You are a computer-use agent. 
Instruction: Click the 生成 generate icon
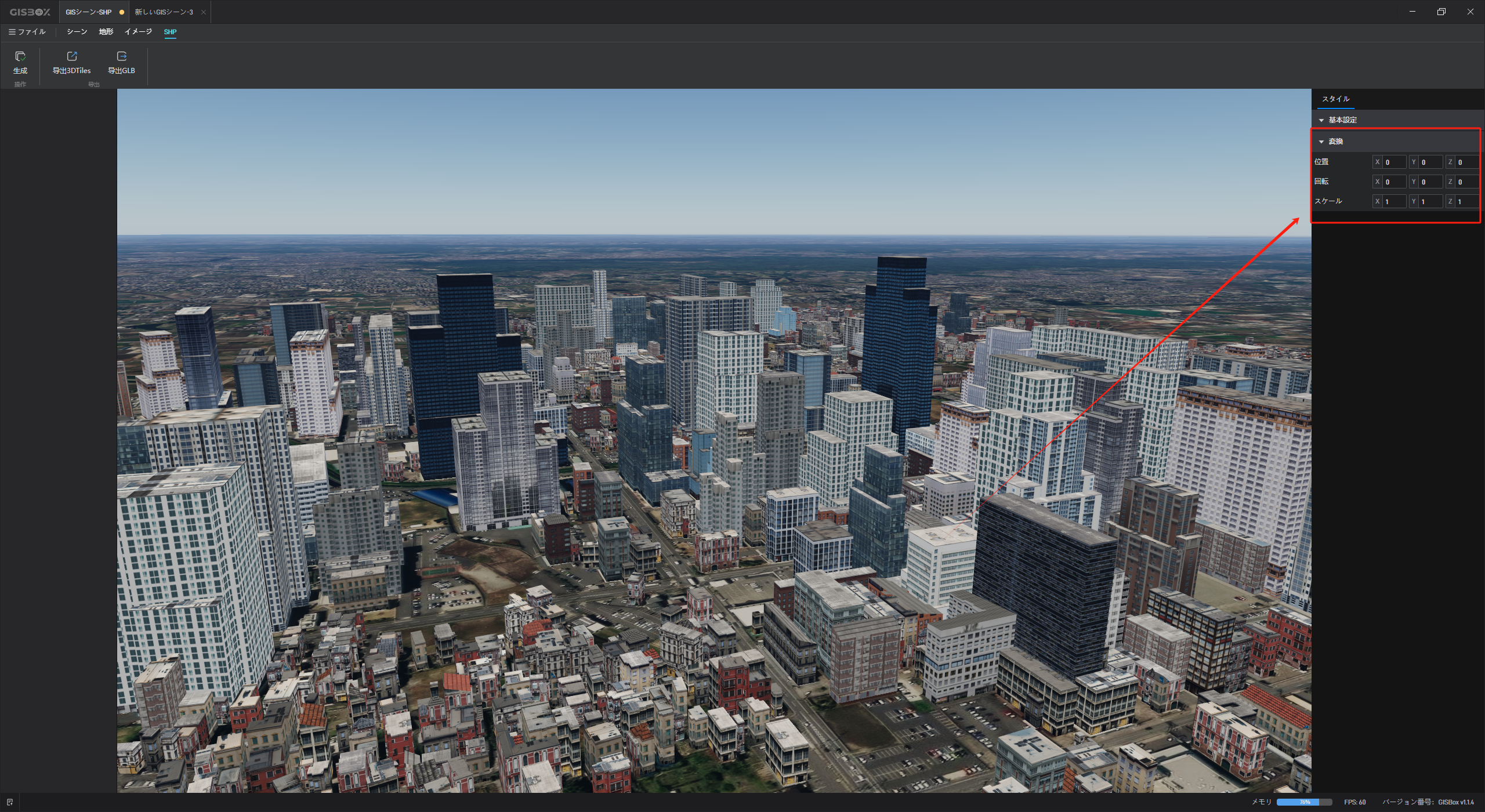click(20, 57)
